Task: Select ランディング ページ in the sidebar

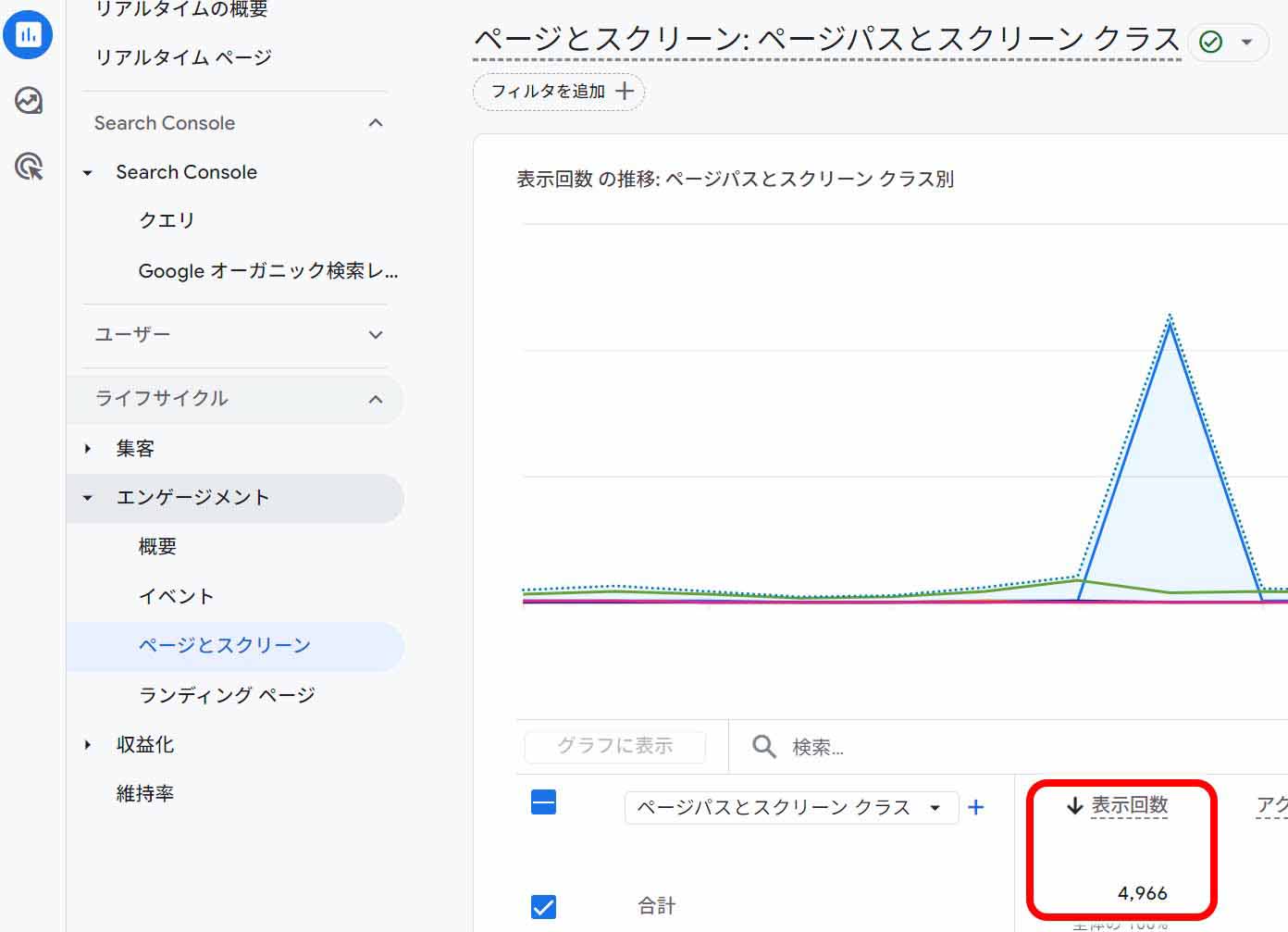Action: [227, 695]
